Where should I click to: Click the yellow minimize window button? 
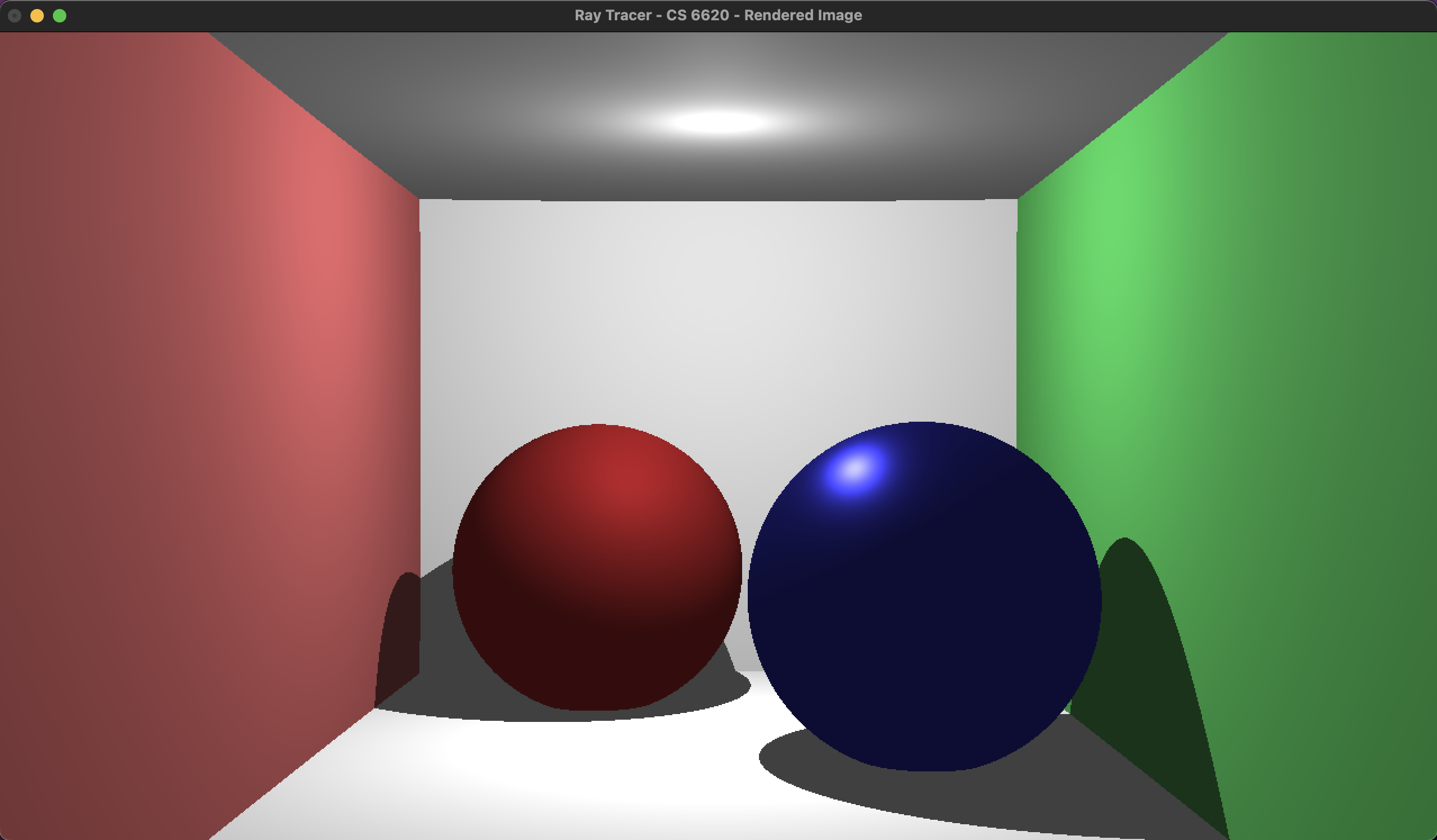[37, 16]
